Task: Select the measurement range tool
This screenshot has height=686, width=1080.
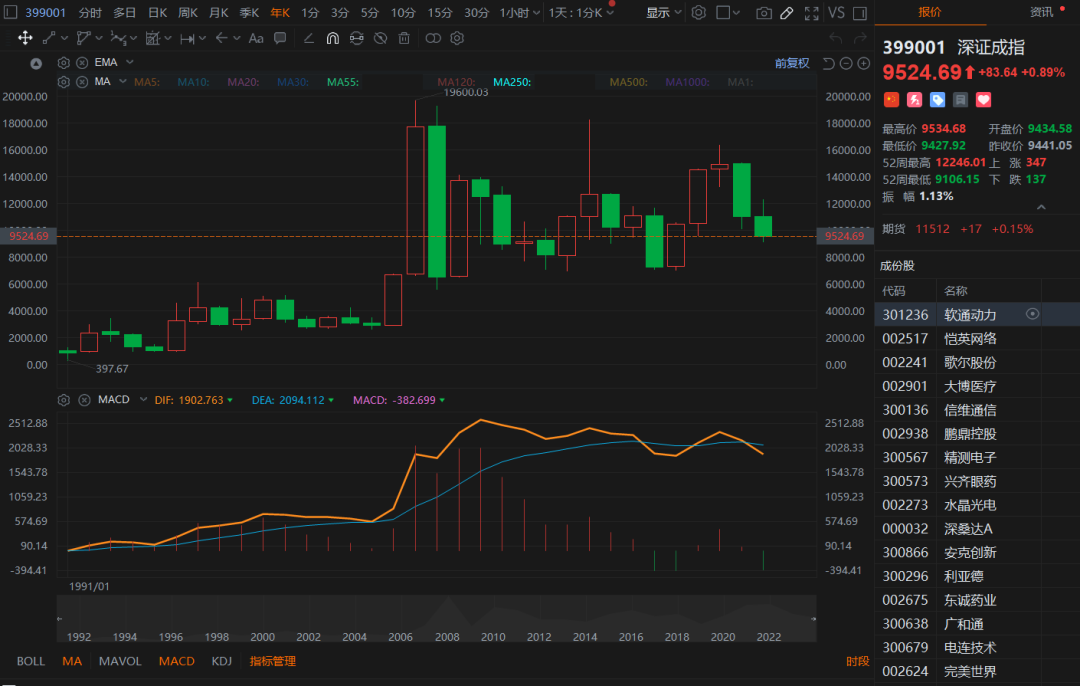Action: tap(187, 39)
